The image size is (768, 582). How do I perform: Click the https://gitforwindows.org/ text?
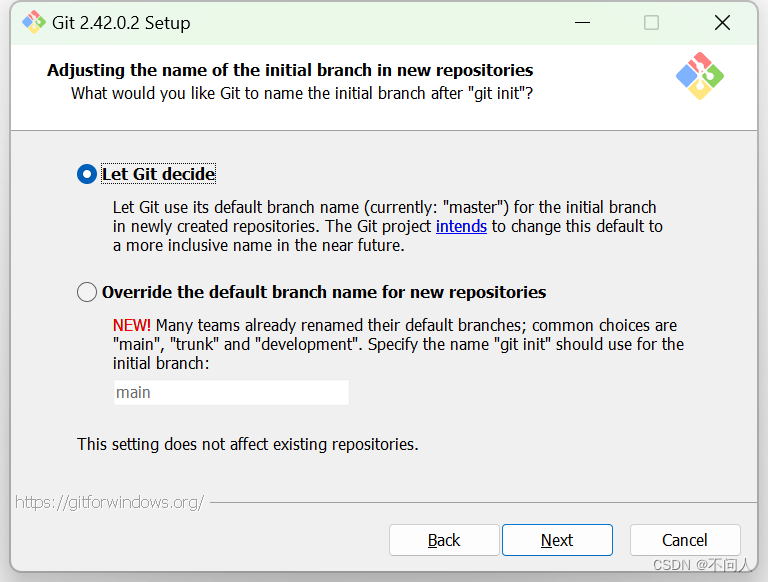110,502
